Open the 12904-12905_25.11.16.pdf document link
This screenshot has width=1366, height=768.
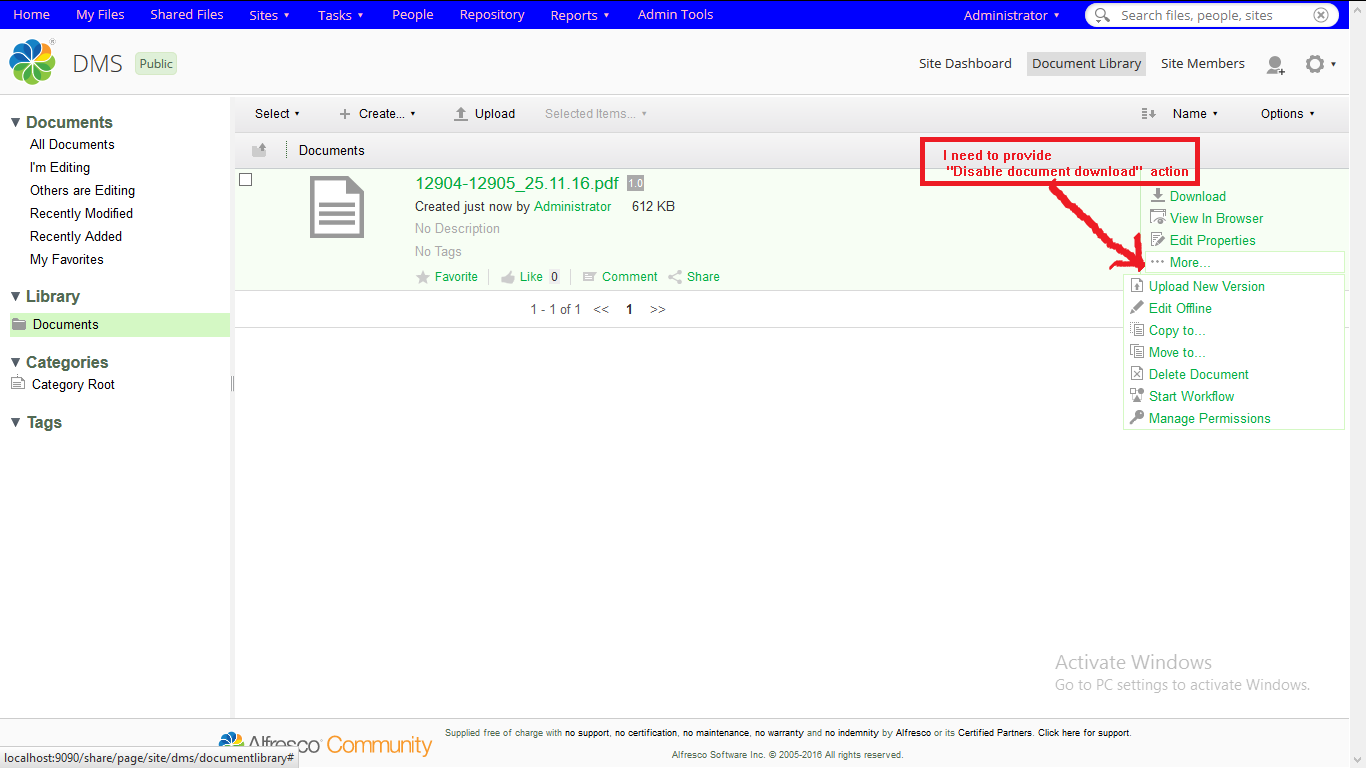tap(516, 183)
